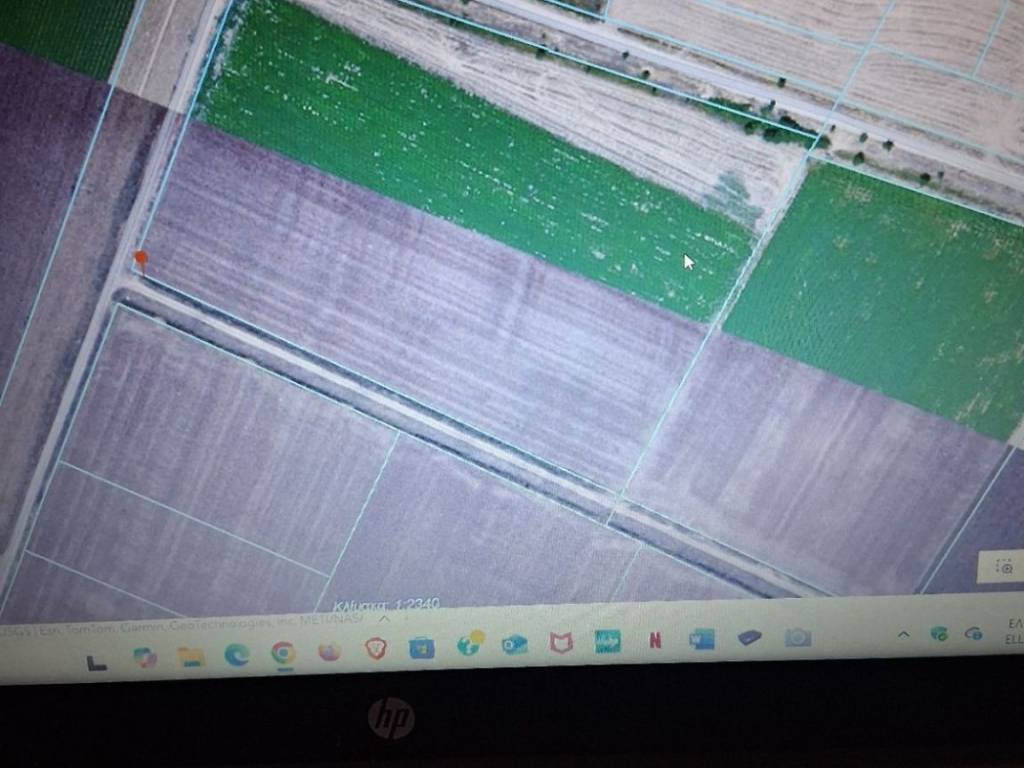Image resolution: width=1024 pixels, height=768 pixels.
Task: Open the McAfee security icon
Action: pyautogui.click(x=562, y=643)
